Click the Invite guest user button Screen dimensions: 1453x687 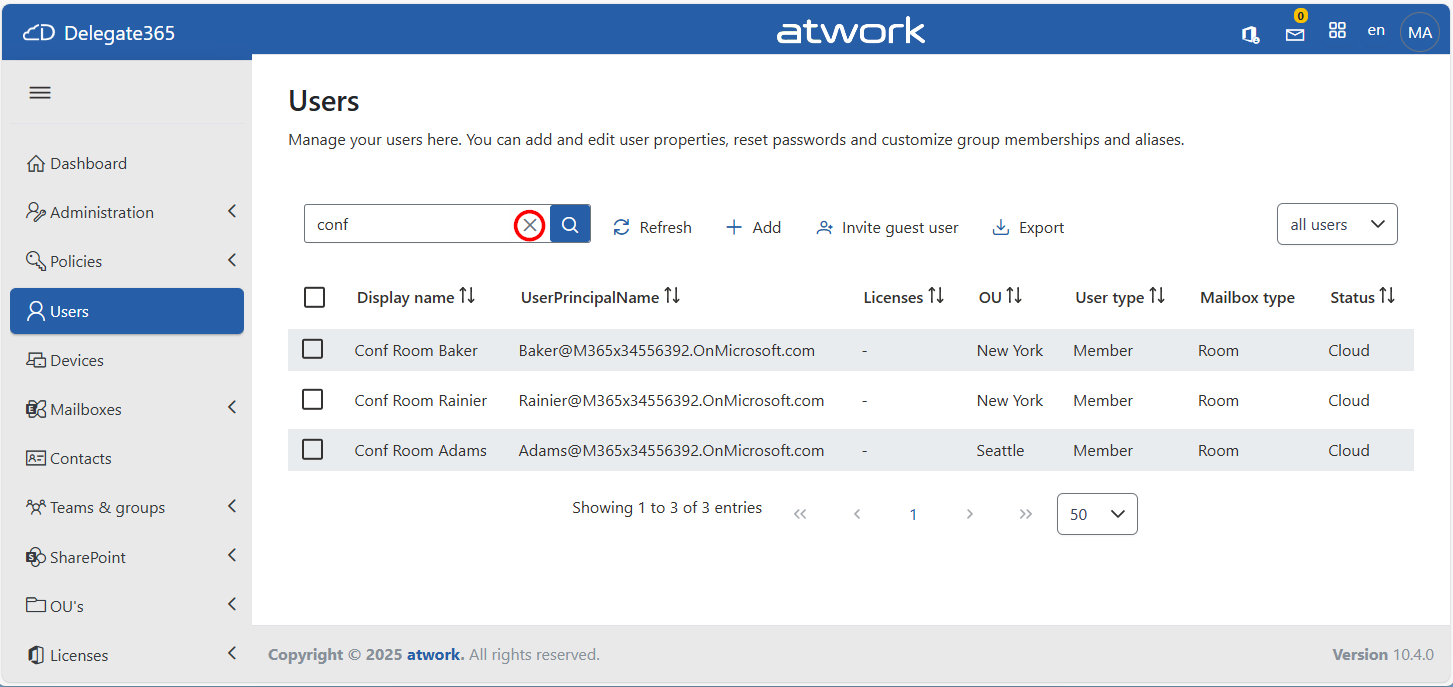[x=887, y=228]
